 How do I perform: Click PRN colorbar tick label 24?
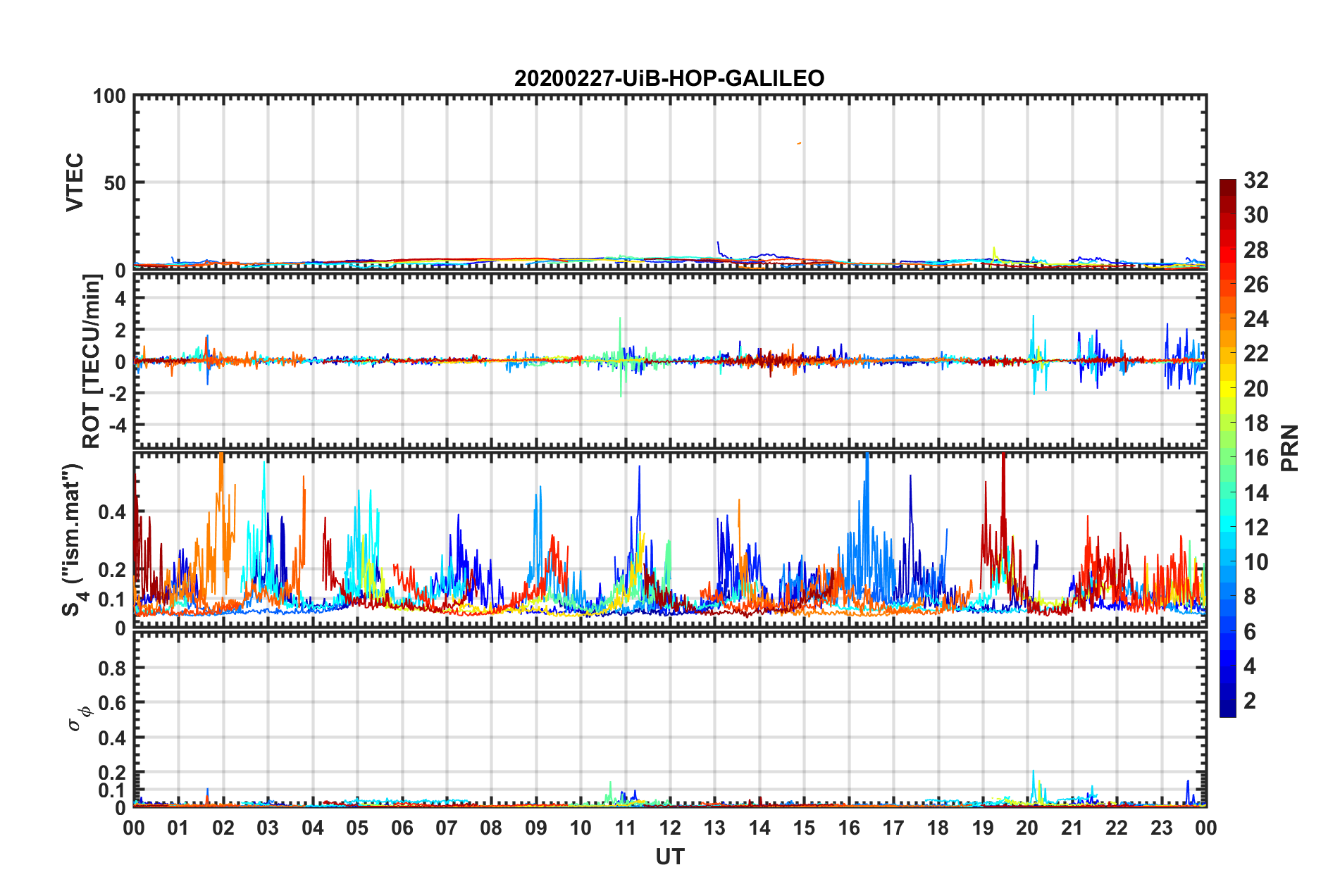pyautogui.click(x=1256, y=319)
